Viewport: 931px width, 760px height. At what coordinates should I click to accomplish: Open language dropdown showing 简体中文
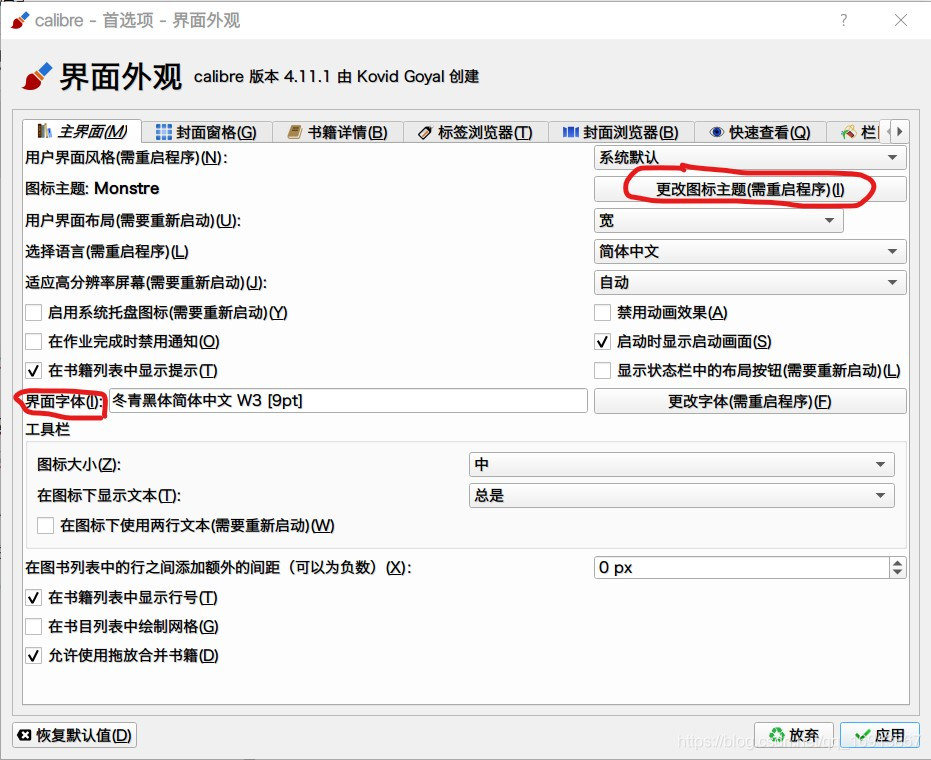[x=750, y=251]
